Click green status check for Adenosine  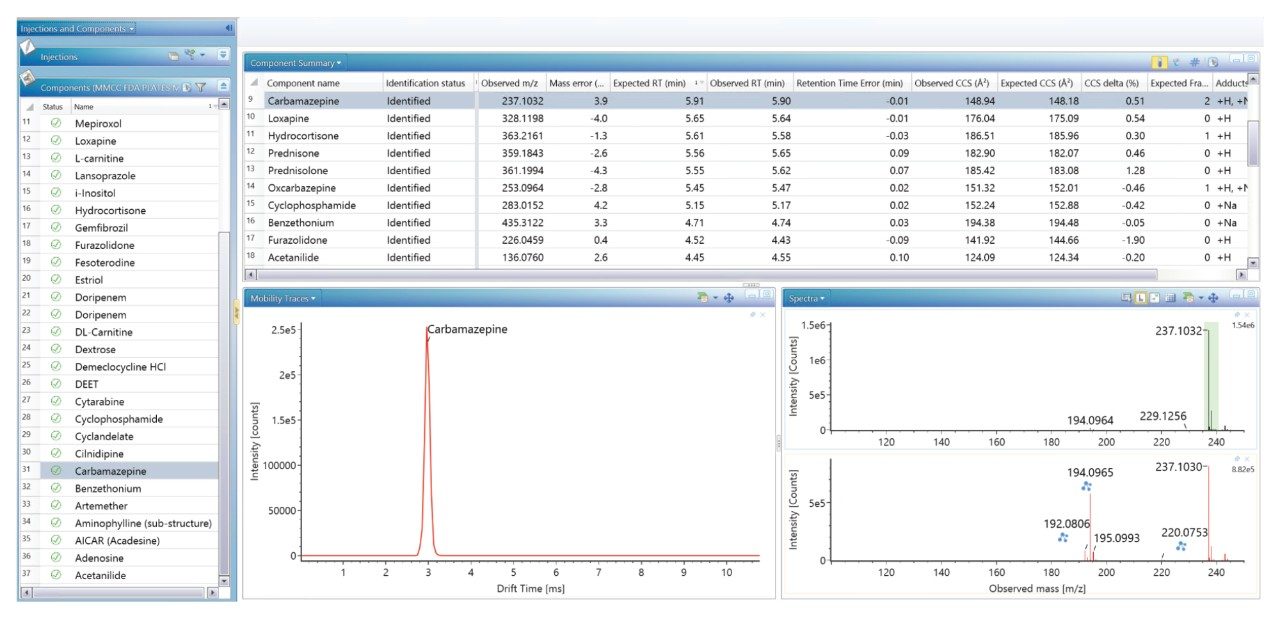(x=55, y=557)
